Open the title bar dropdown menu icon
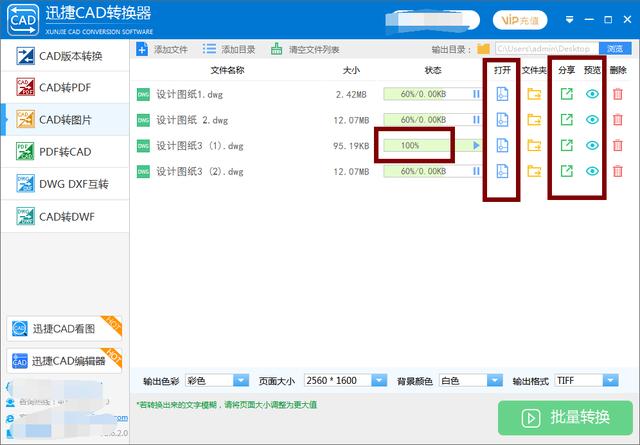Viewport: 640px width, 445px height. [569, 20]
